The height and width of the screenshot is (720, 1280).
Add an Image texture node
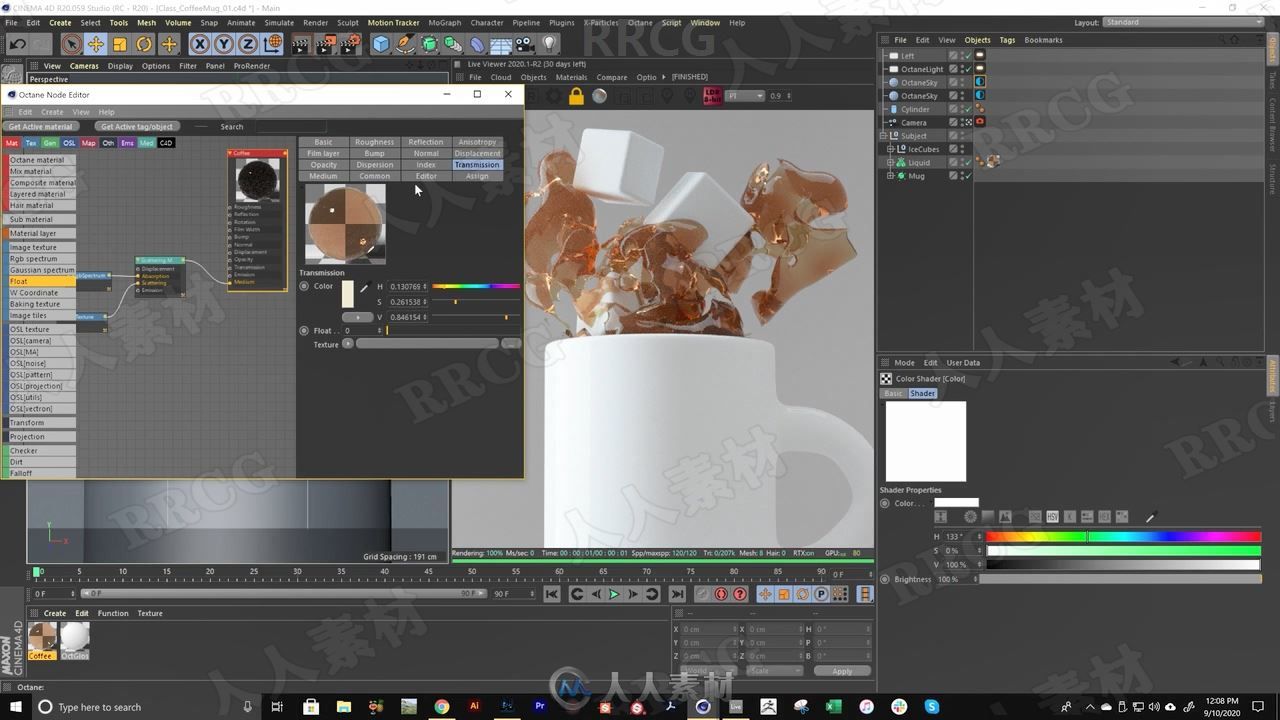click(41, 247)
